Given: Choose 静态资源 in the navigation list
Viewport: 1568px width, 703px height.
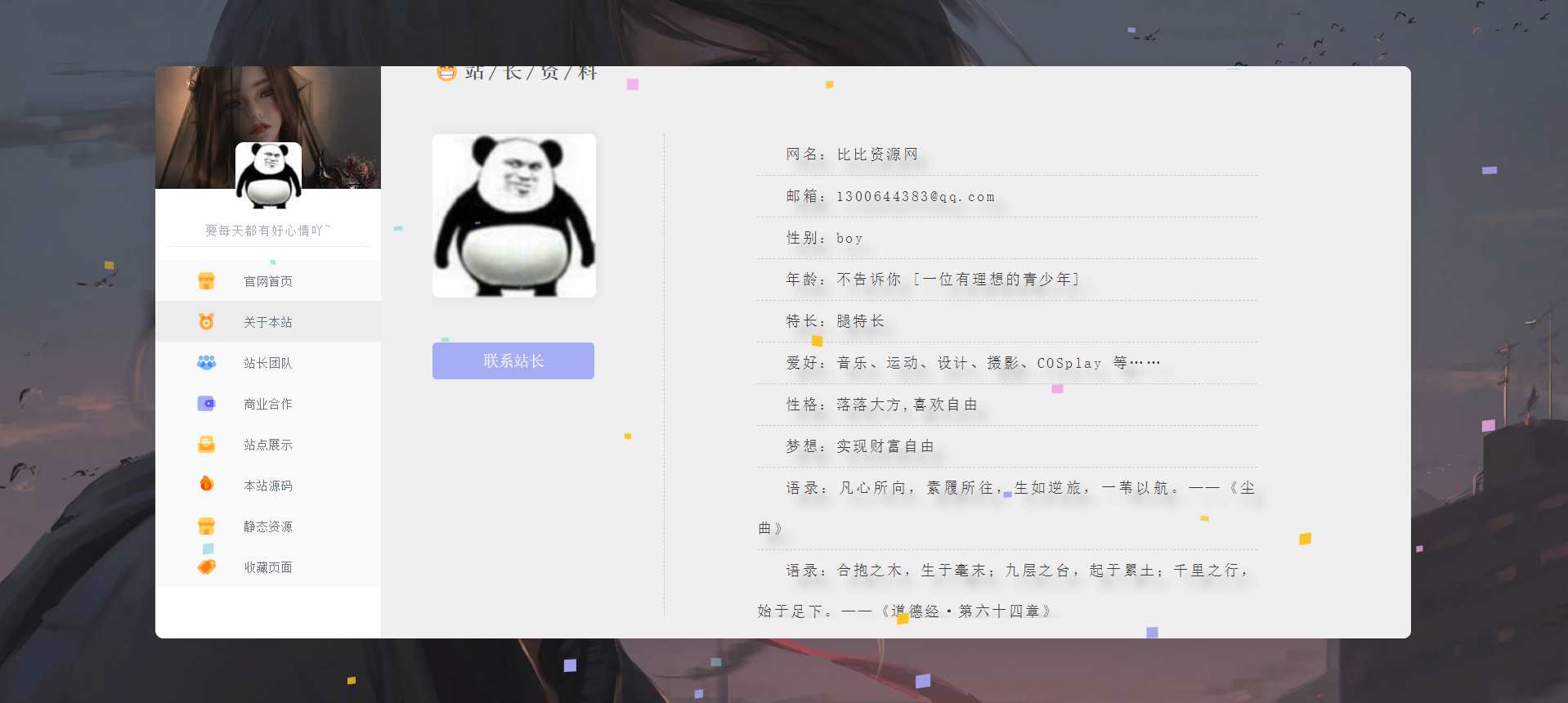Looking at the screenshot, I should [x=268, y=526].
